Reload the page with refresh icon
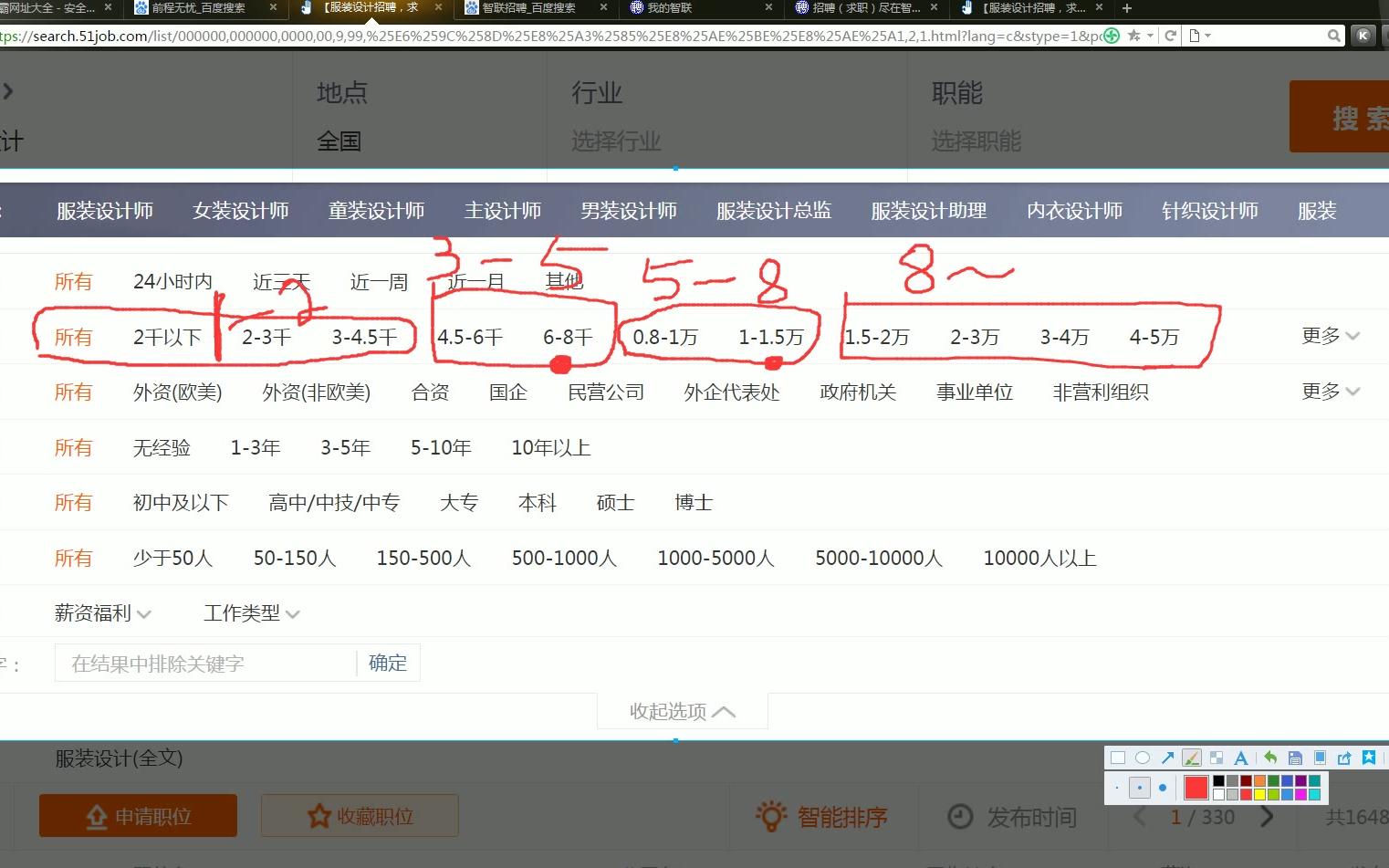Viewport: 1389px width, 868px height. [1170, 36]
